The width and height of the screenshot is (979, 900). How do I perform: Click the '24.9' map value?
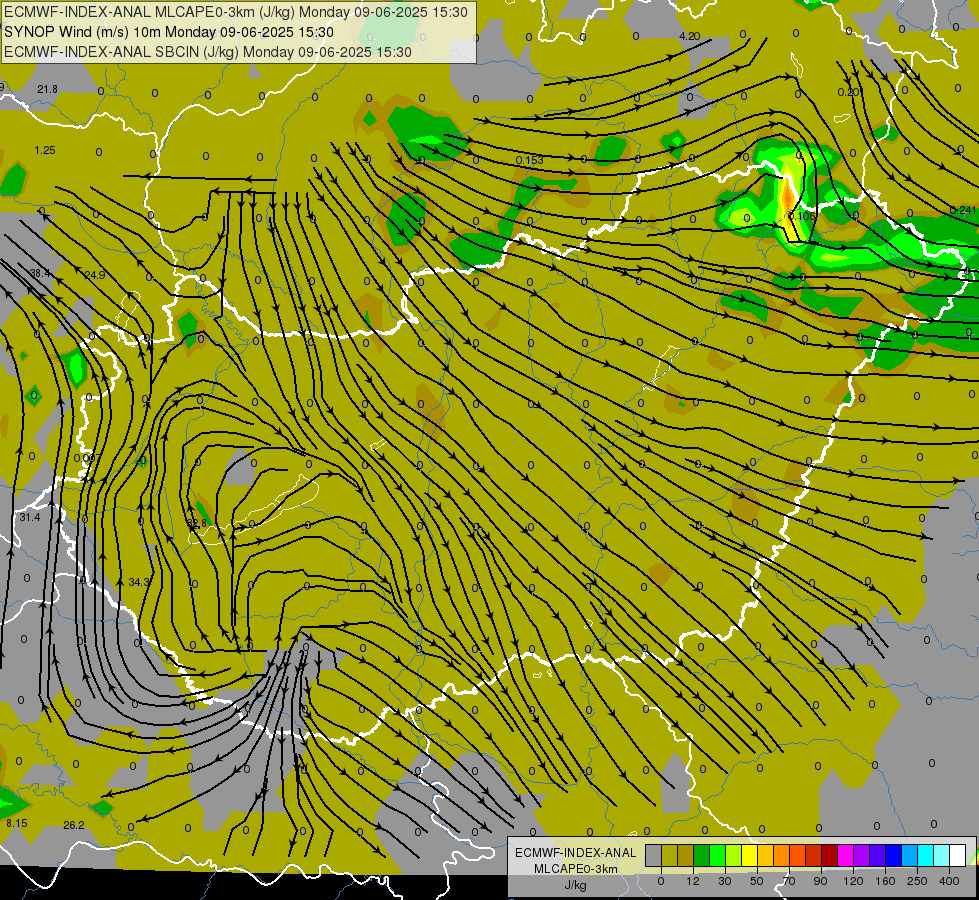click(x=95, y=275)
